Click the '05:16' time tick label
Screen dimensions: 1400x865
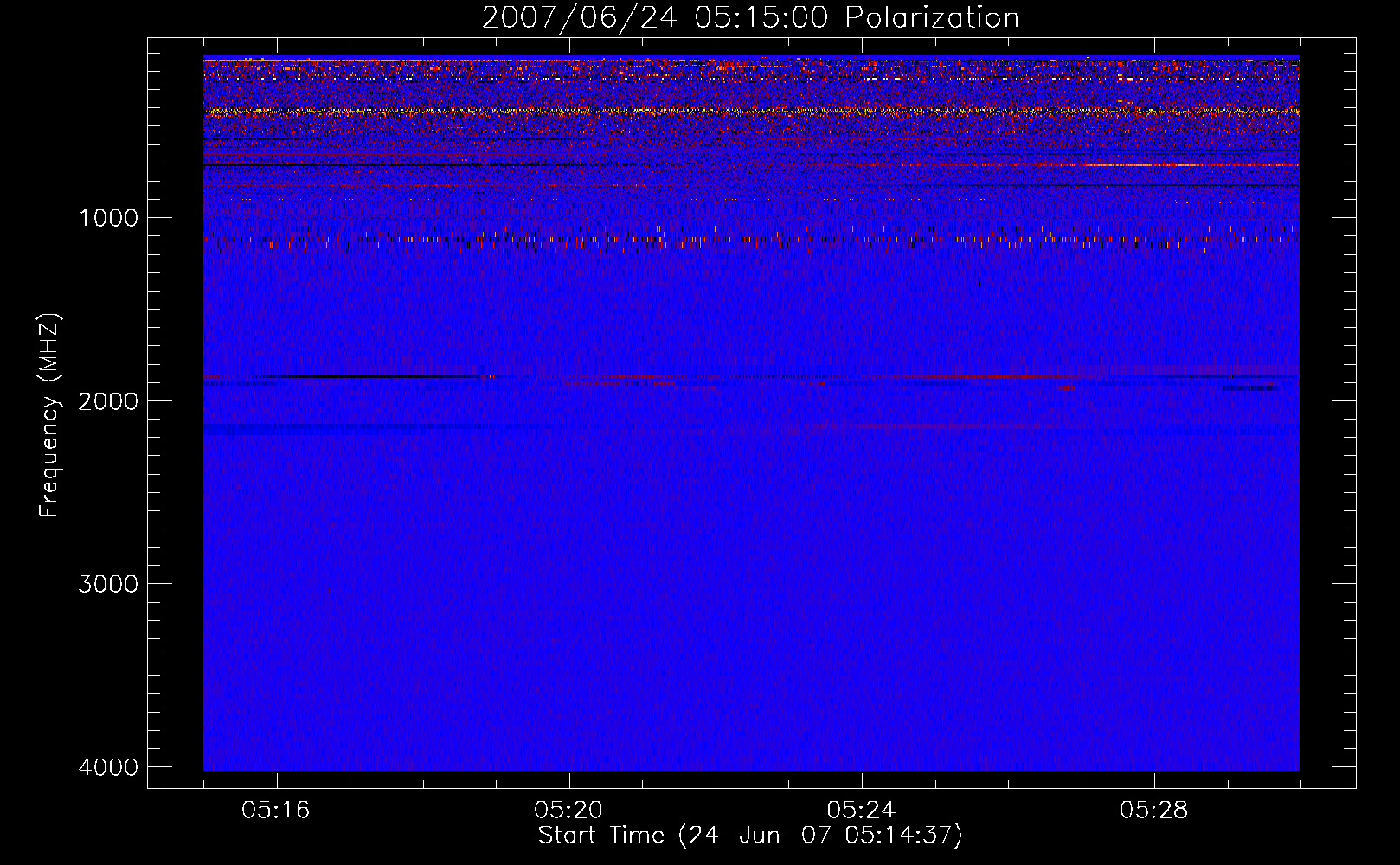point(276,811)
